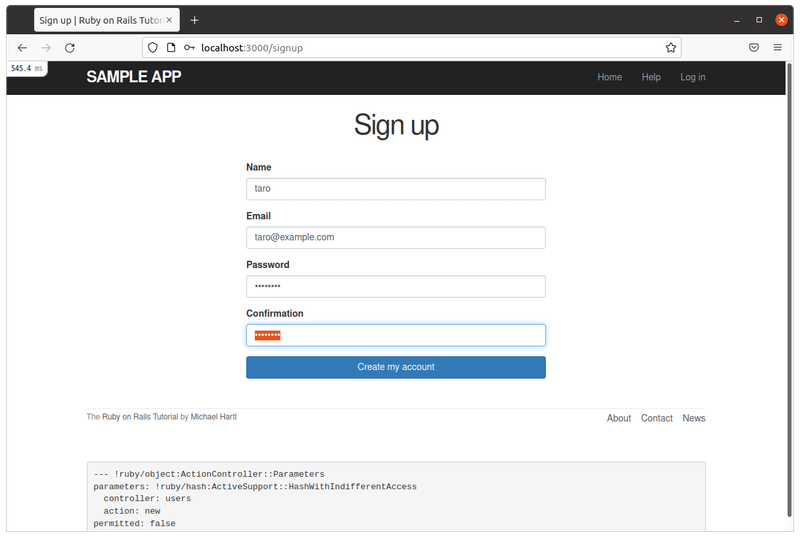800x538 pixels.
Task: Select the Sign up | Ruby on Rails tab
Action: [107, 20]
